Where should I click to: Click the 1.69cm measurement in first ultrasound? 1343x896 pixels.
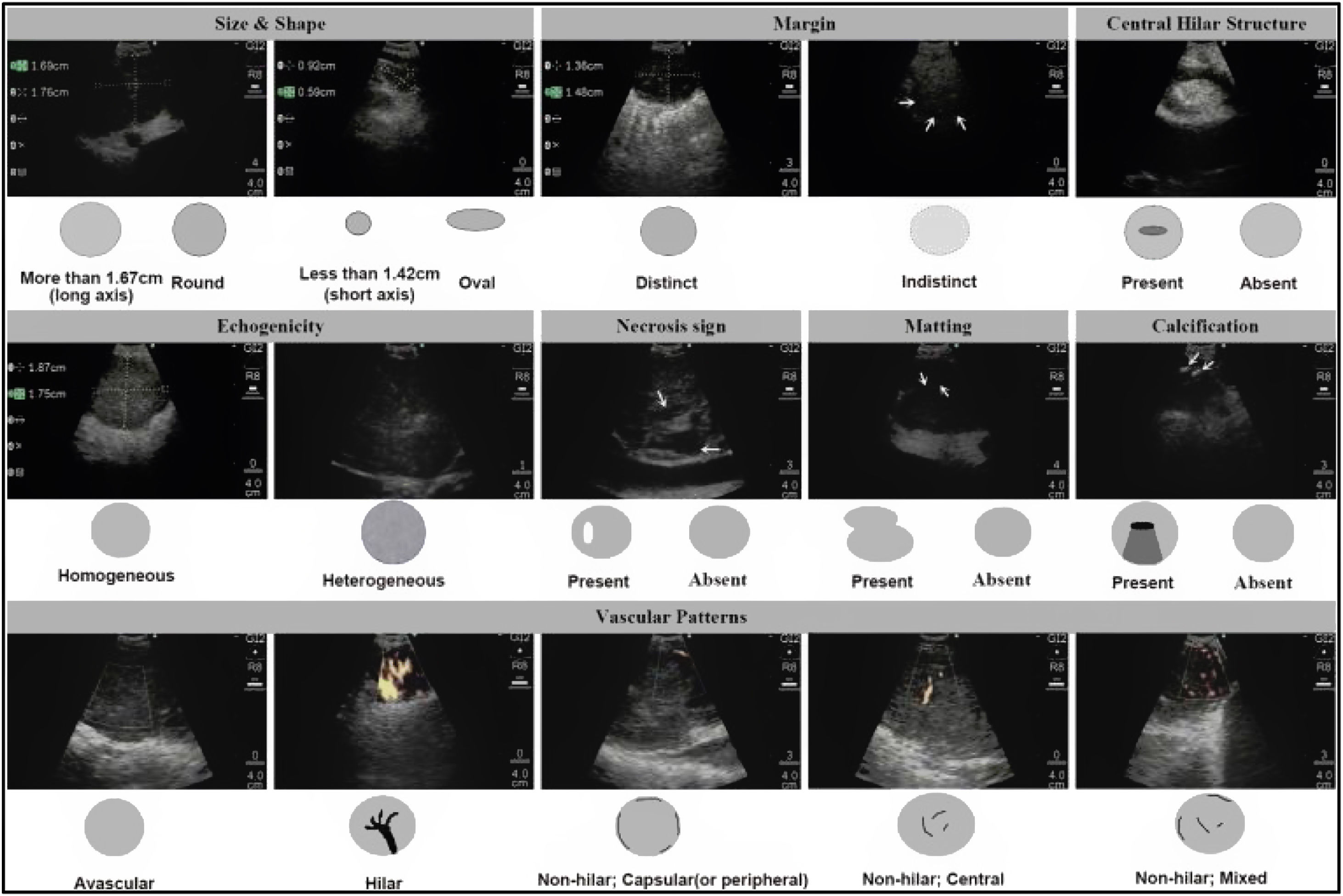[x=49, y=66]
